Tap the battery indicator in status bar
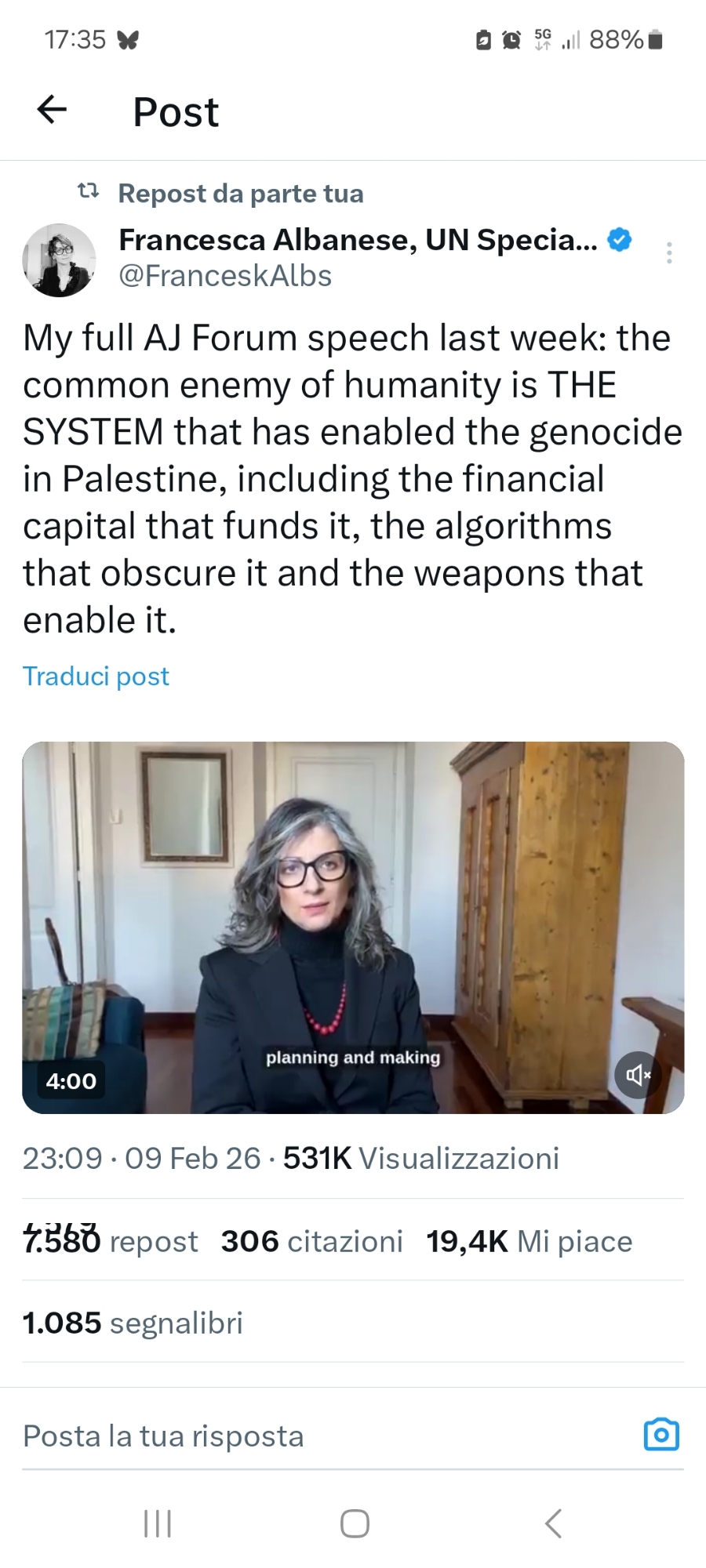Screen dimensions: 706x1568 (657, 39)
